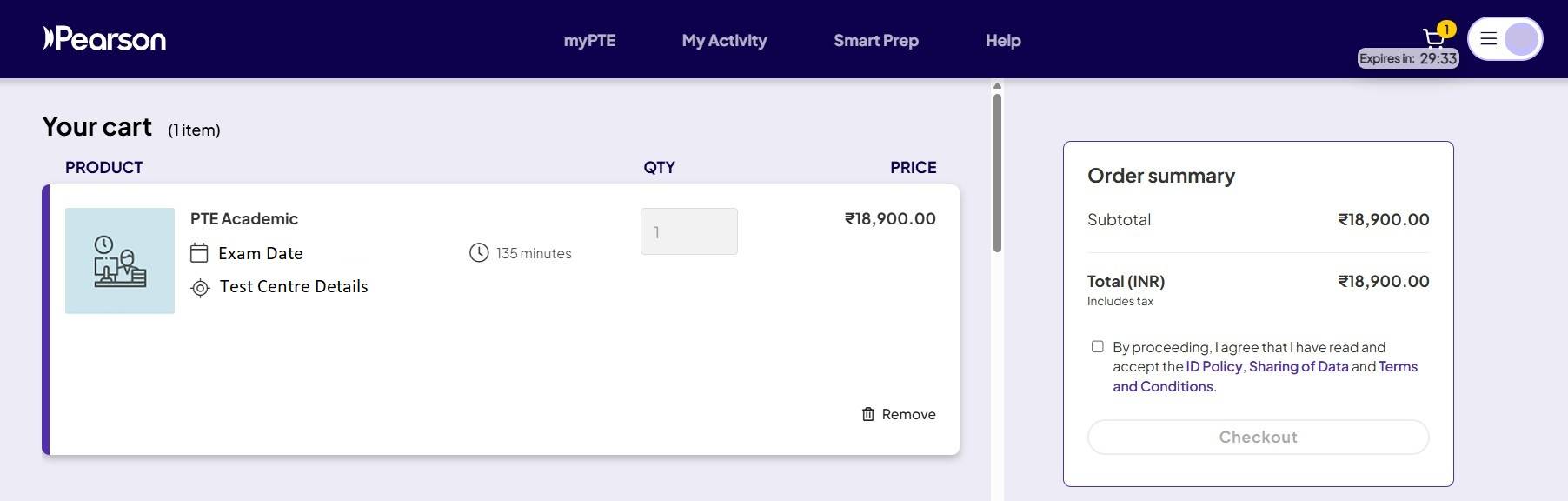This screenshot has width=1568, height=501.
Task: Open the shopping cart icon
Action: click(1432, 38)
